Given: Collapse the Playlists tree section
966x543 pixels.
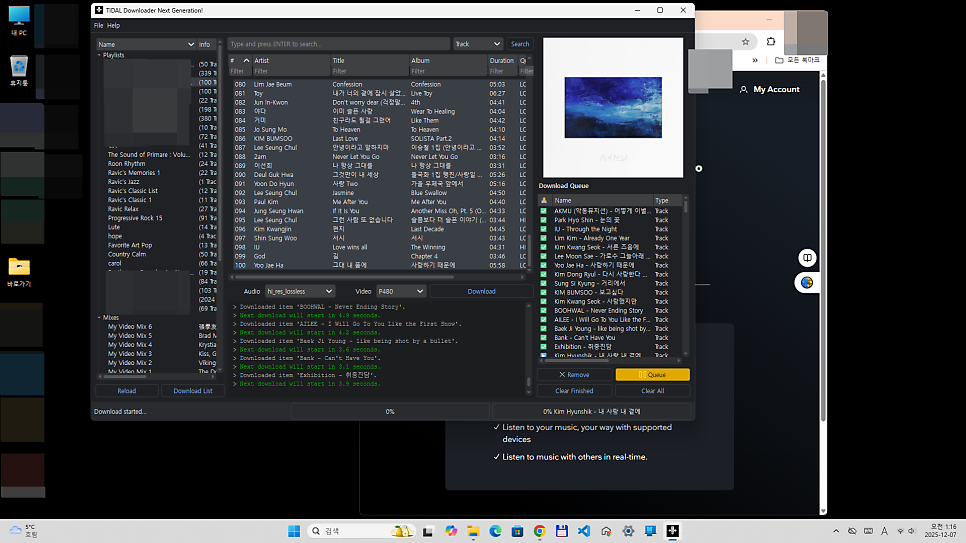Looking at the screenshot, I should pos(99,55).
